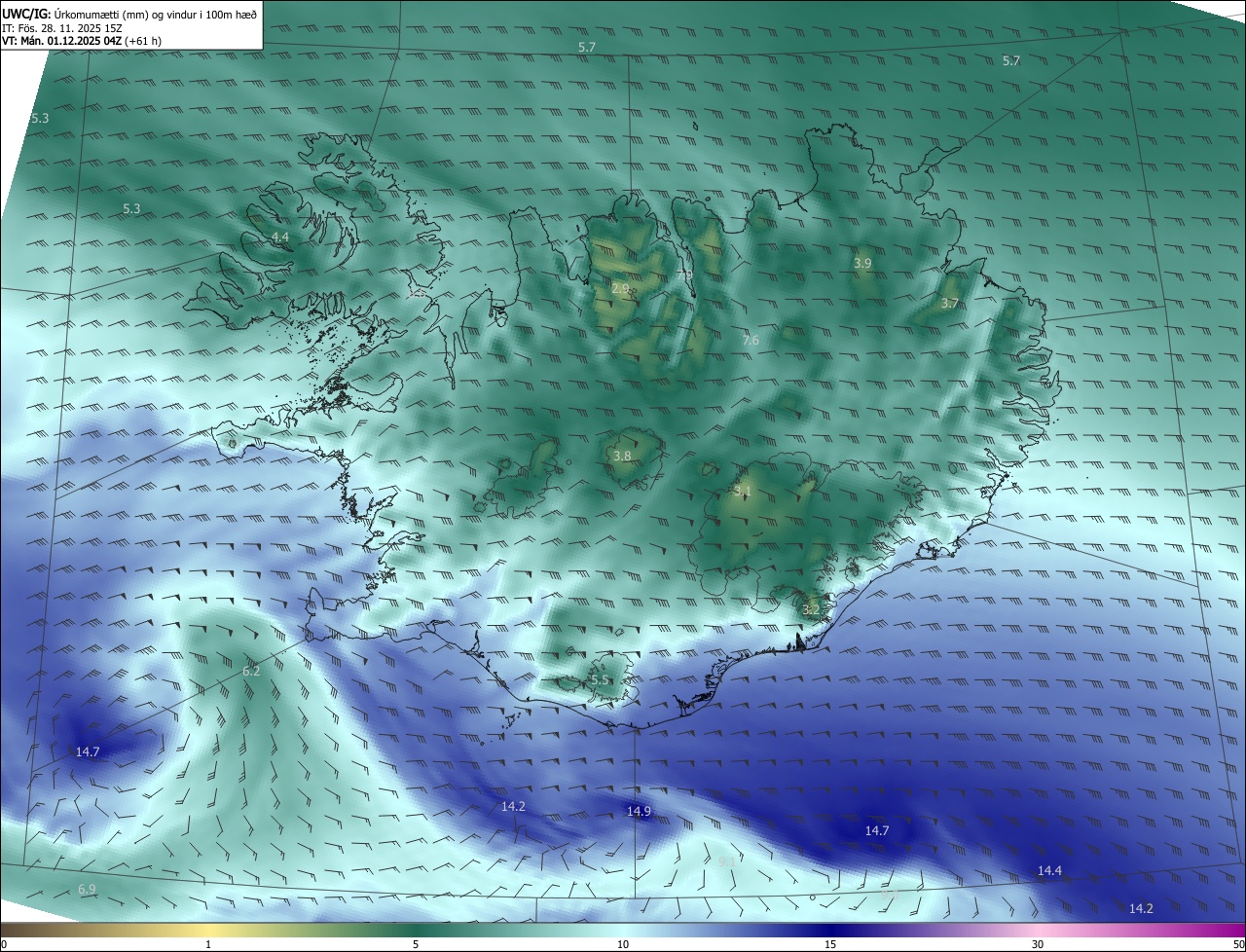
Task: Select the 6.2 value southwest of Reykjanes
Action: [251, 671]
